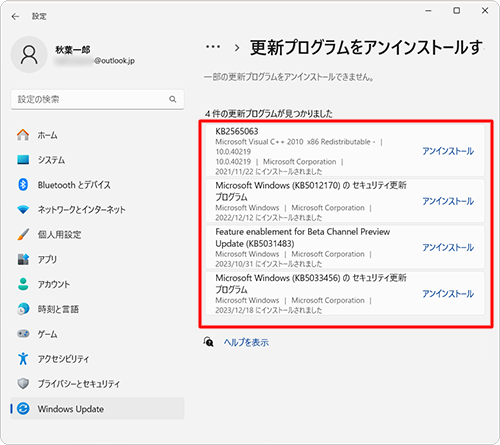This screenshot has width=500, height=445.
Task: Click the 2022/12/12 install date text
Action: click(x=269, y=218)
